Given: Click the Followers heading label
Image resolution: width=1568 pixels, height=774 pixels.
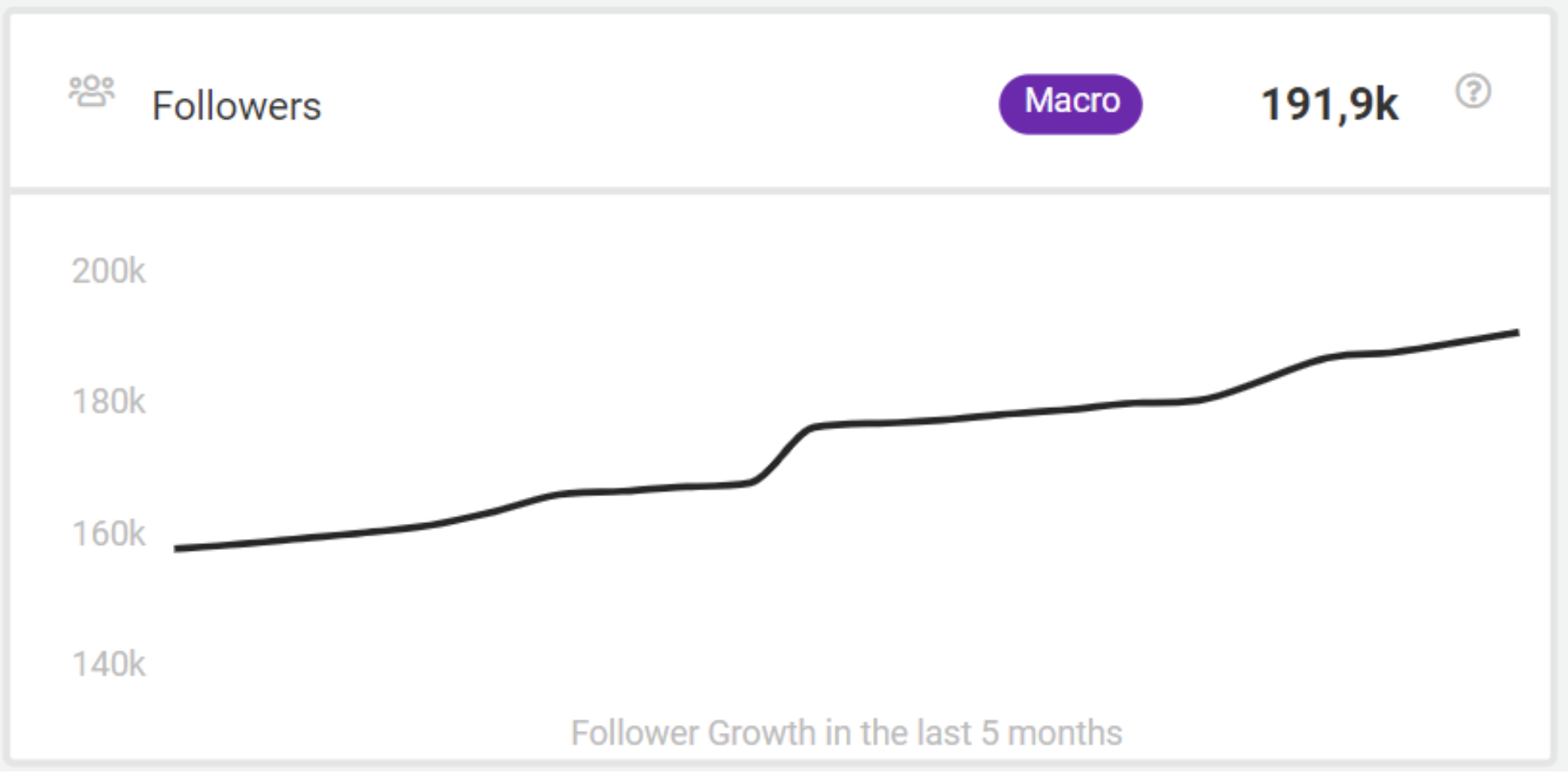Looking at the screenshot, I should click(x=238, y=105).
